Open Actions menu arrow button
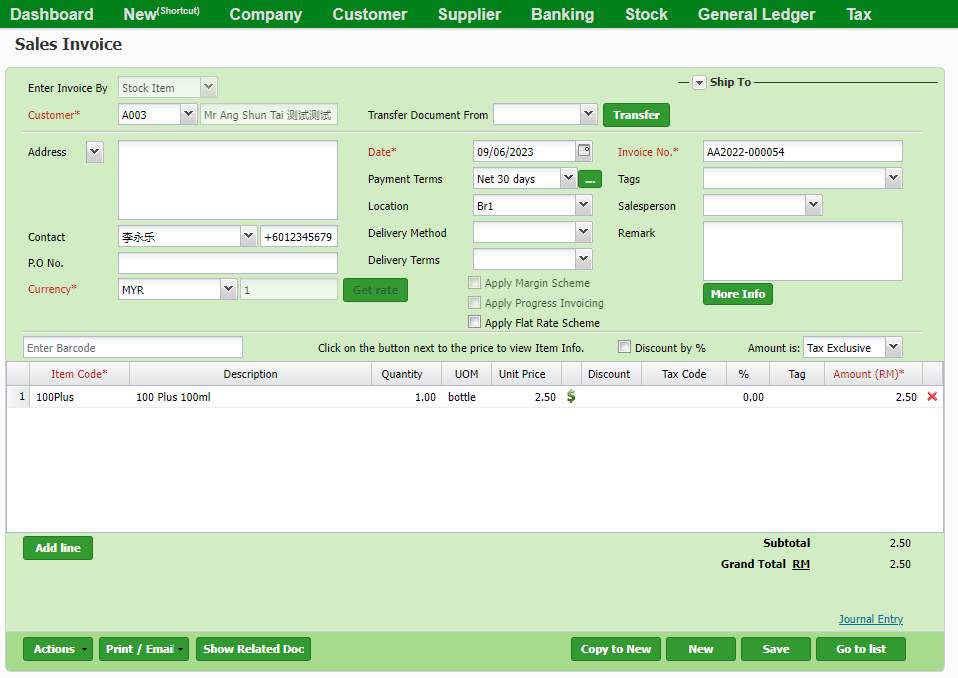958x678 pixels. (58, 649)
